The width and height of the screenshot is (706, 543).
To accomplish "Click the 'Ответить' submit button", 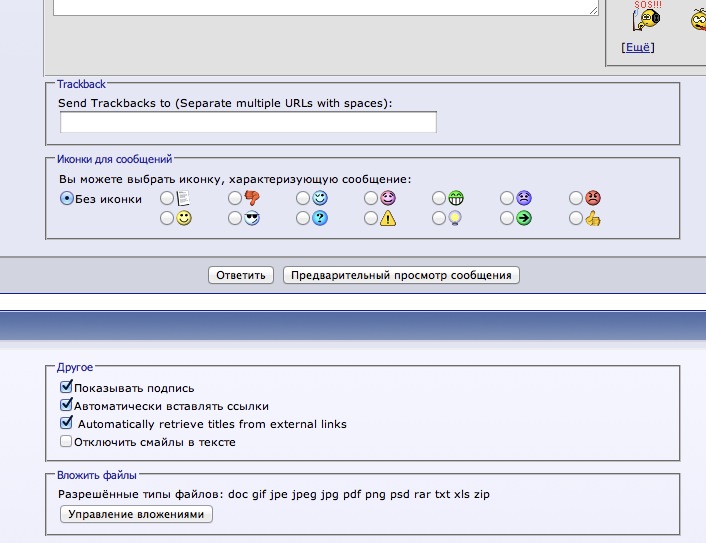I will pyautogui.click(x=241, y=275).
